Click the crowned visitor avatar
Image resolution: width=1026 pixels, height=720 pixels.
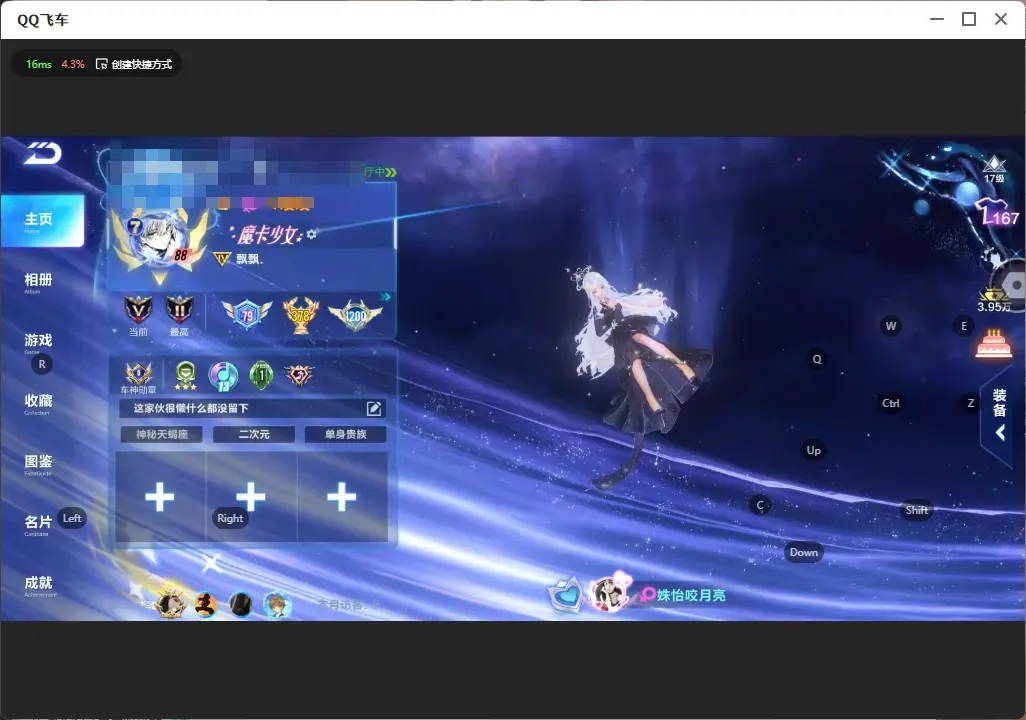[x=170, y=603]
